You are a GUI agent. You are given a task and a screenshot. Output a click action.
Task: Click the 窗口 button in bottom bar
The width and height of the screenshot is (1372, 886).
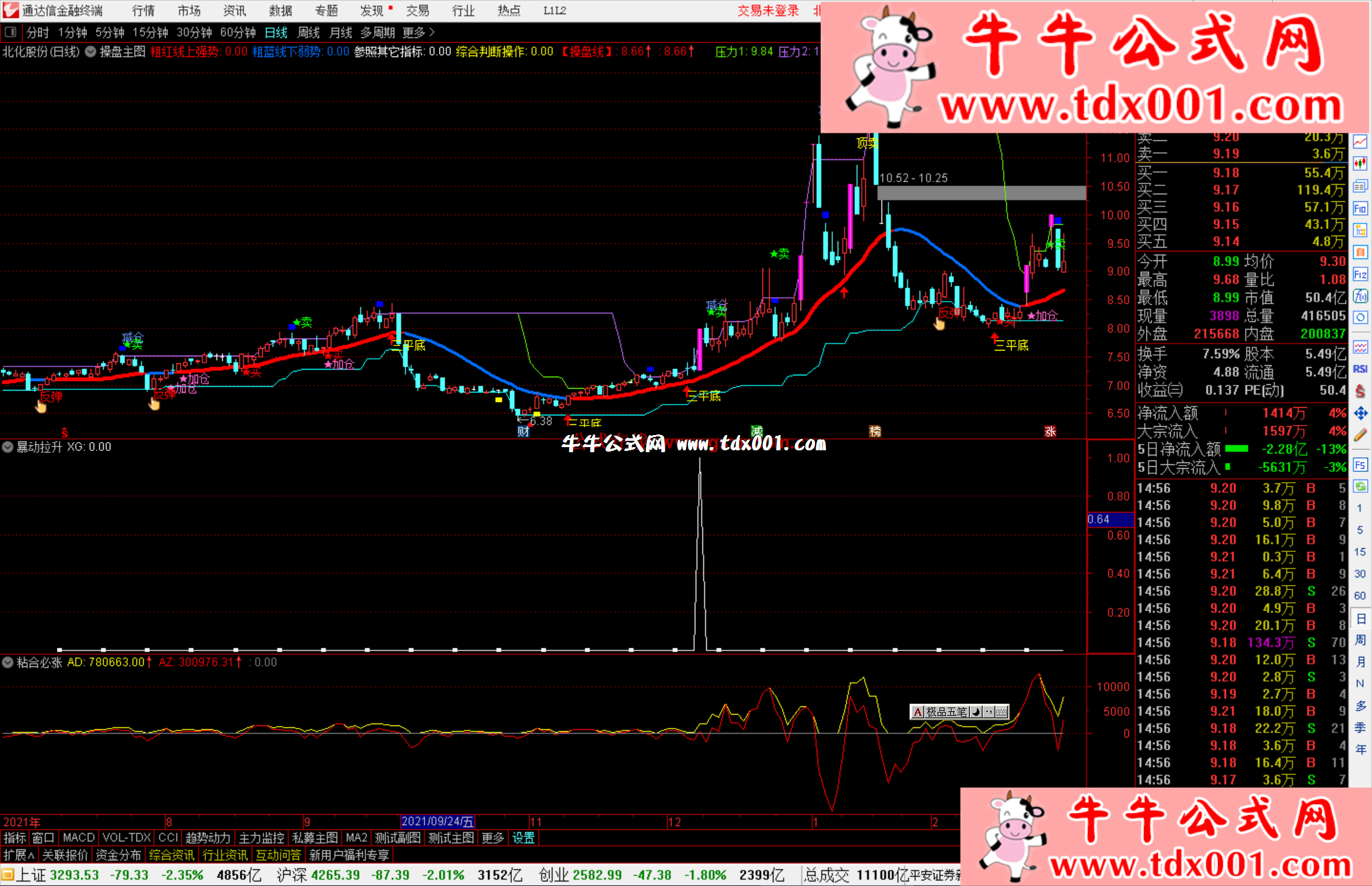pyautogui.click(x=43, y=838)
